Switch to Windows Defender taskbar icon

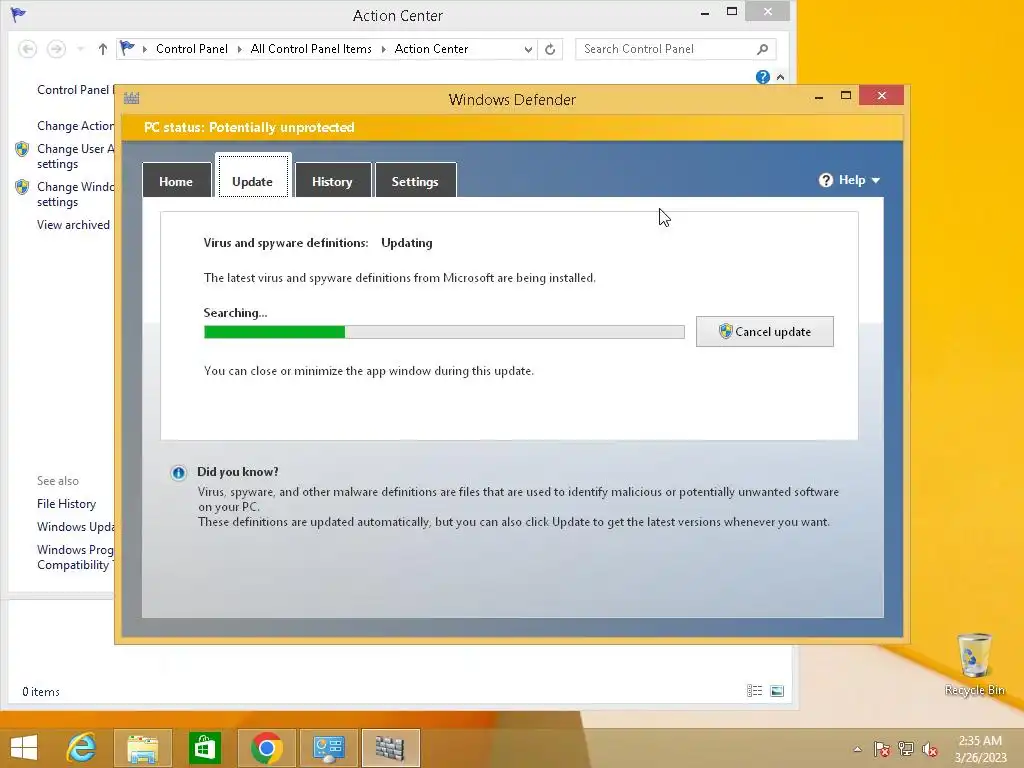coord(390,748)
